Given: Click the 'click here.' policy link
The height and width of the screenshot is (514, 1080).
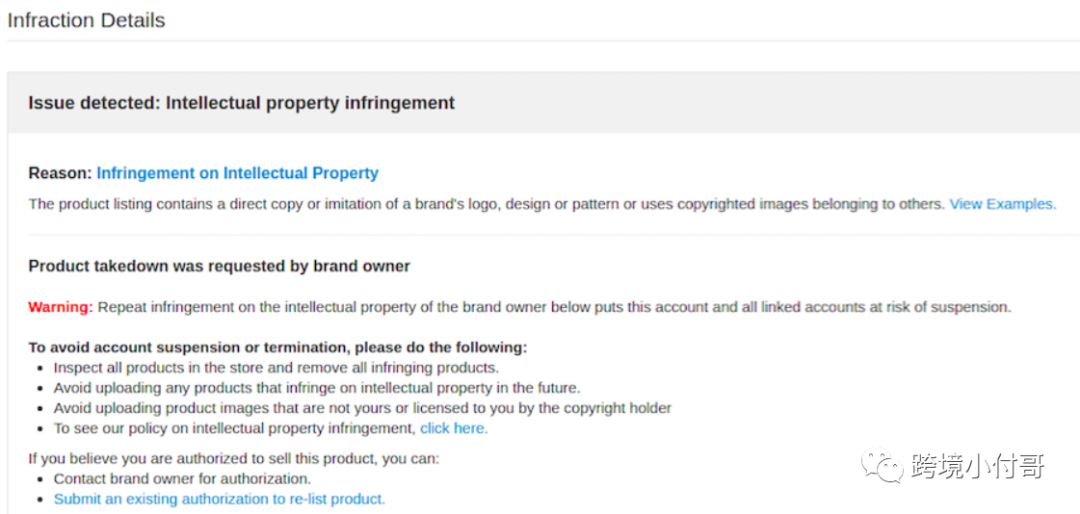Looking at the screenshot, I should tap(453, 428).
